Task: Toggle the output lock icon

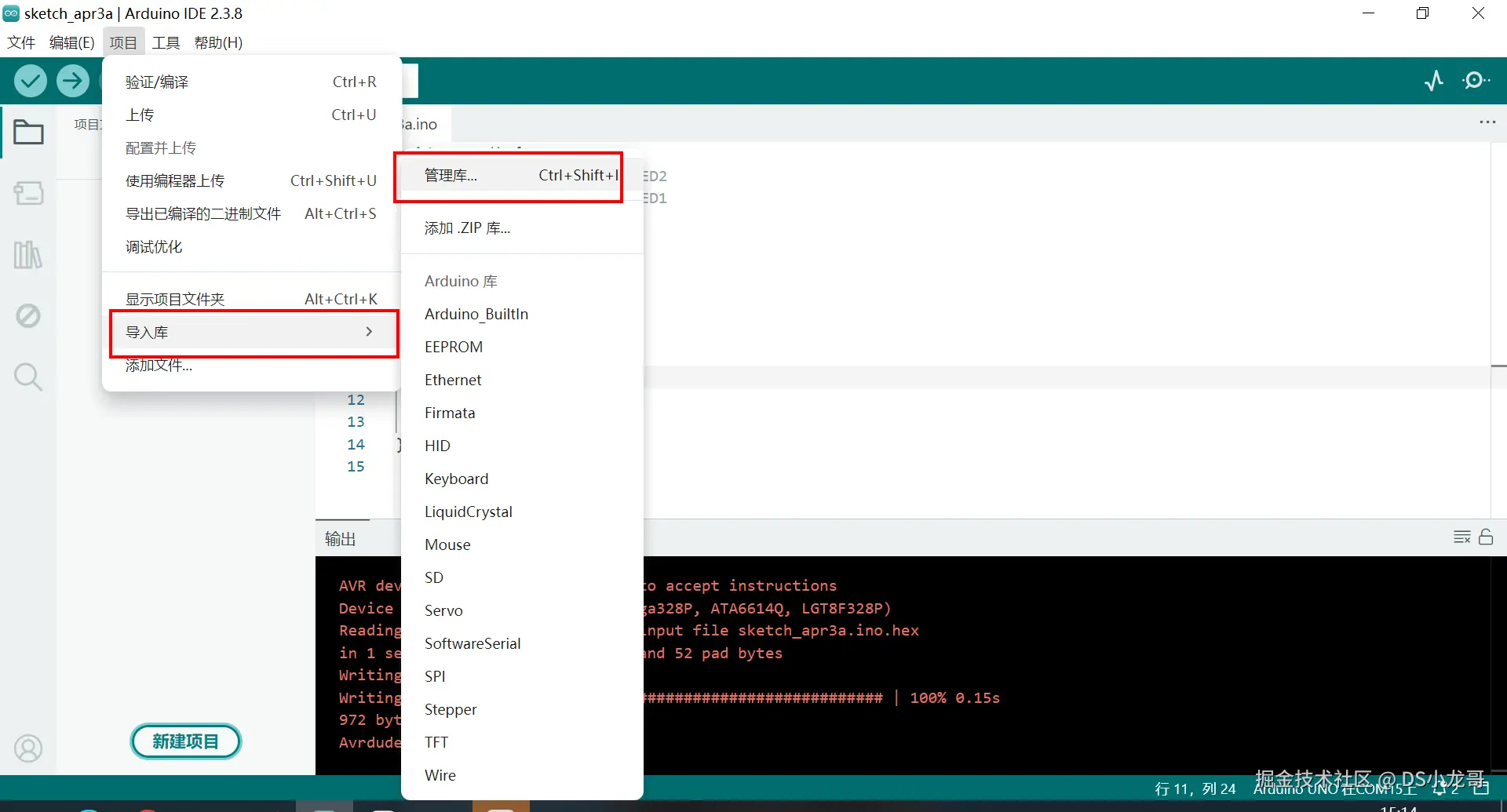Action: [x=1486, y=537]
